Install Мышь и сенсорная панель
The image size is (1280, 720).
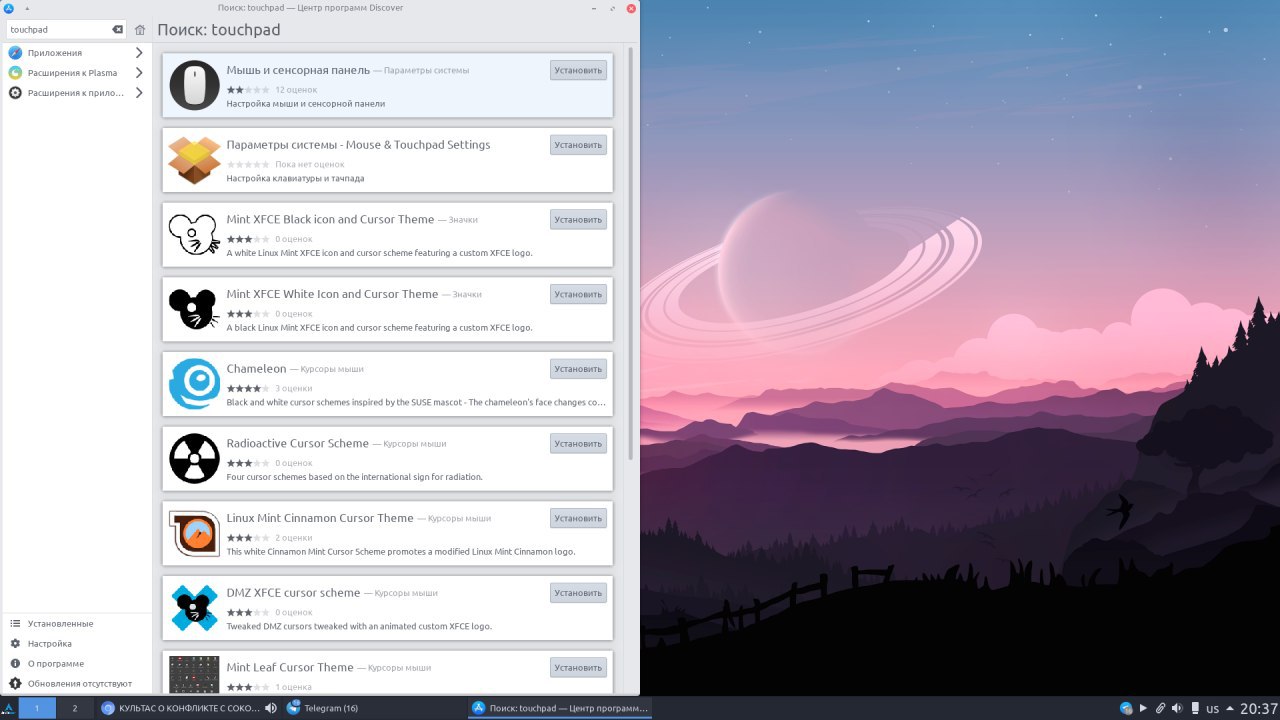coord(578,70)
